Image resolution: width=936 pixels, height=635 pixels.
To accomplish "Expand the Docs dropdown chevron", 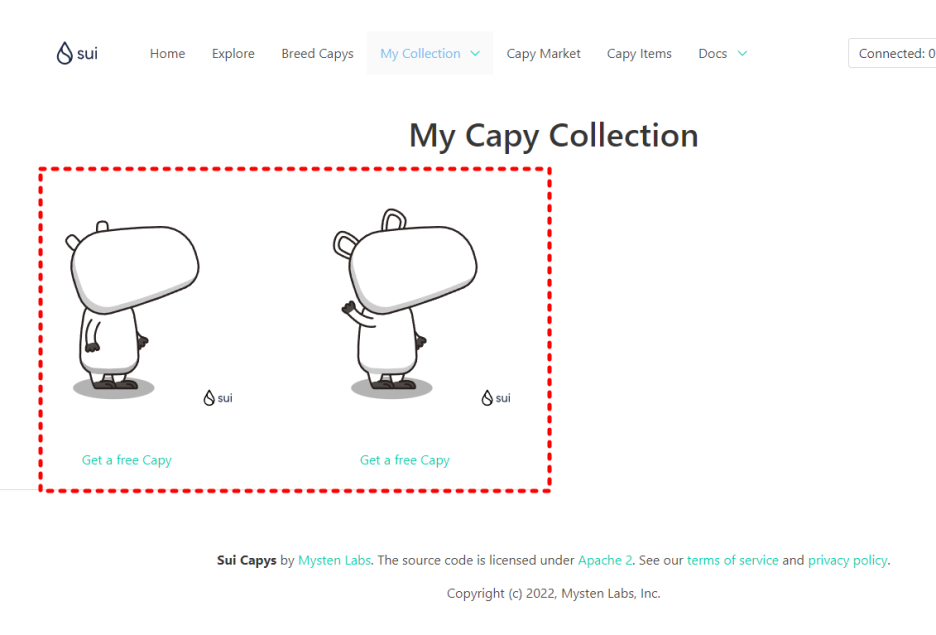I will point(742,54).
